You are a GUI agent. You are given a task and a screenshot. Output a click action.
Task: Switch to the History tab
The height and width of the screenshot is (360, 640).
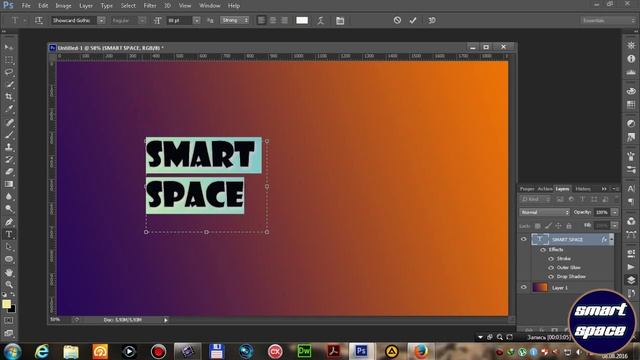pyautogui.click(x=583, y=189)
